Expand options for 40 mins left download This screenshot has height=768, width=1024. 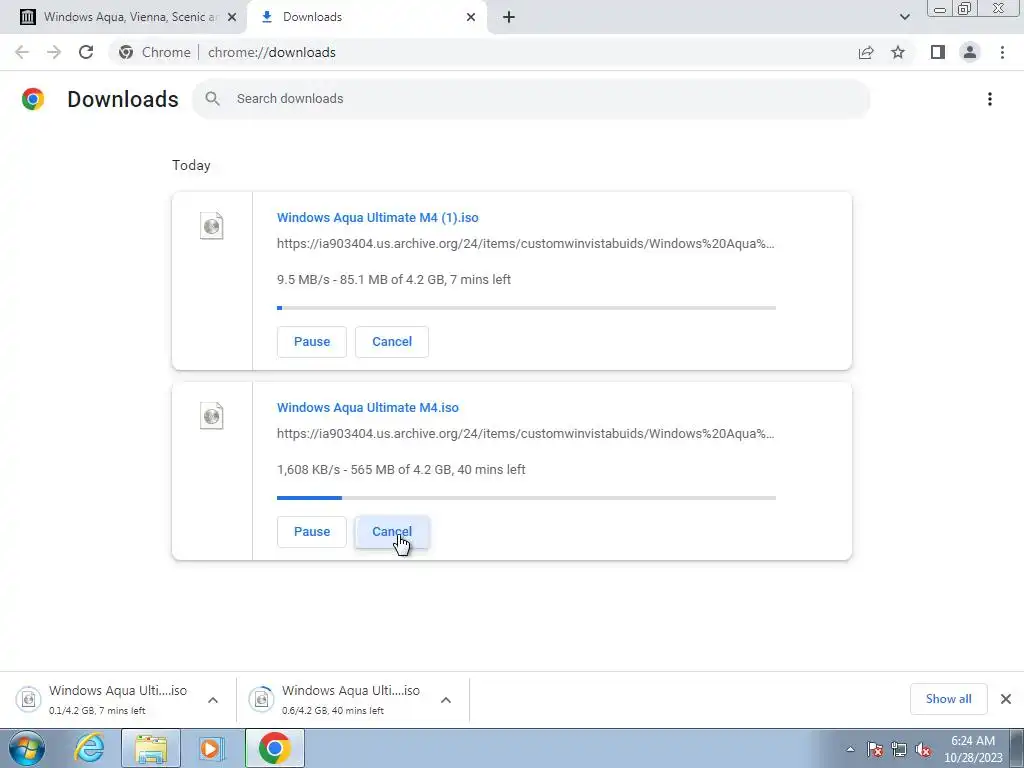coord(446,700)
